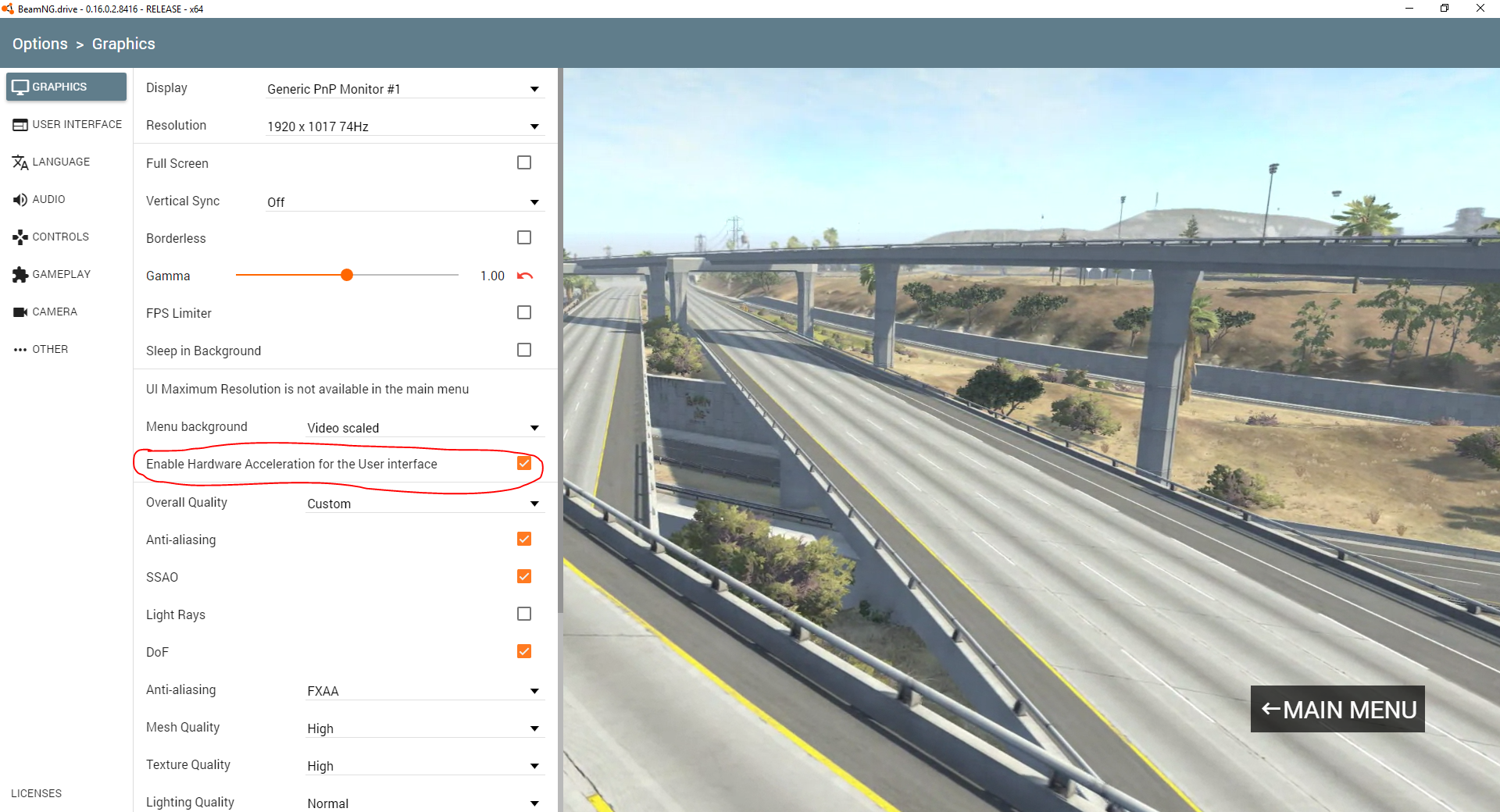The image size is (1500, 812).
Task: Uncheck the first Anti-aliasing checkbox
Action: [524, 539]
